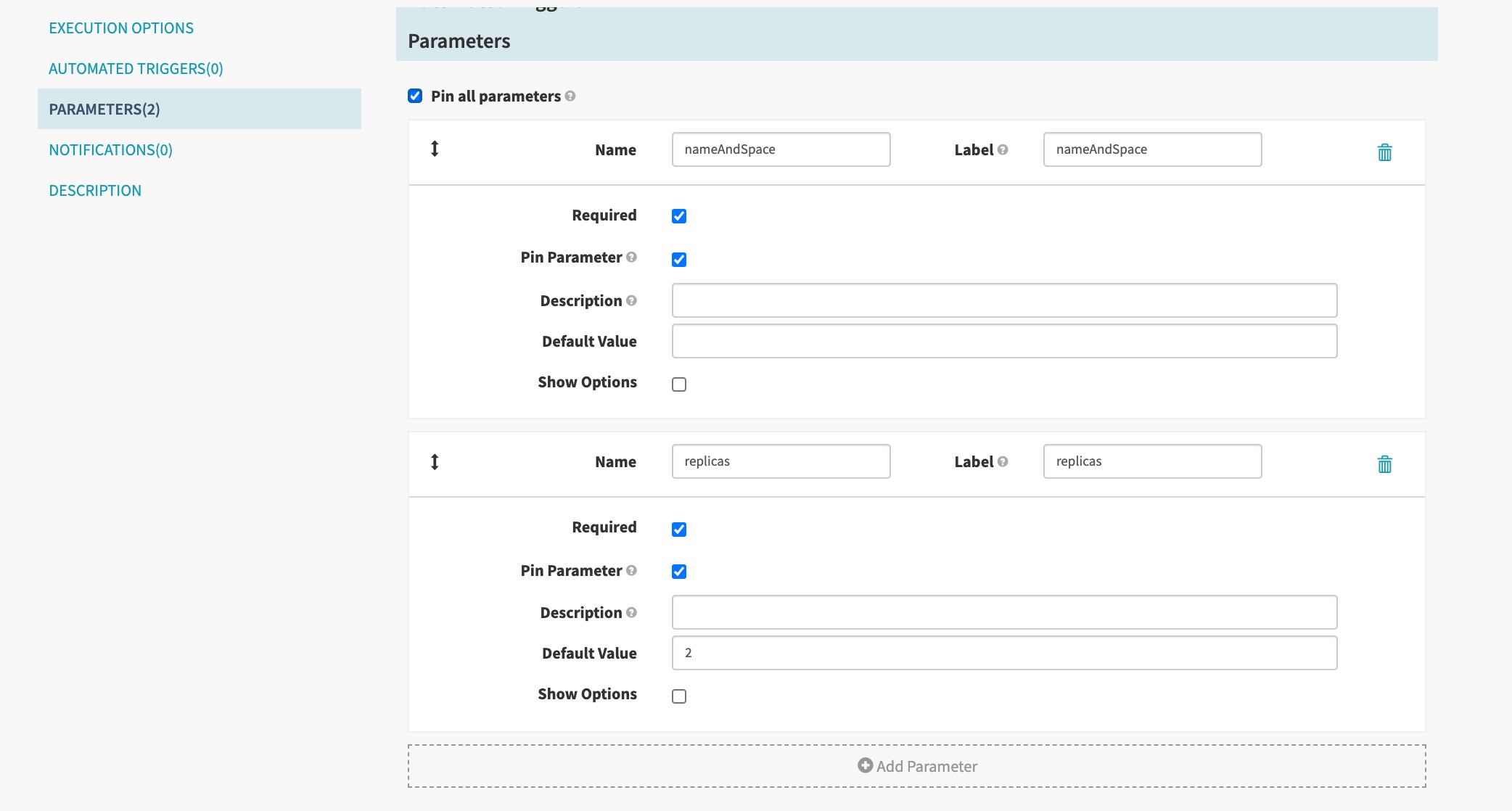Open the Notifications section

[x=110, y=149]
